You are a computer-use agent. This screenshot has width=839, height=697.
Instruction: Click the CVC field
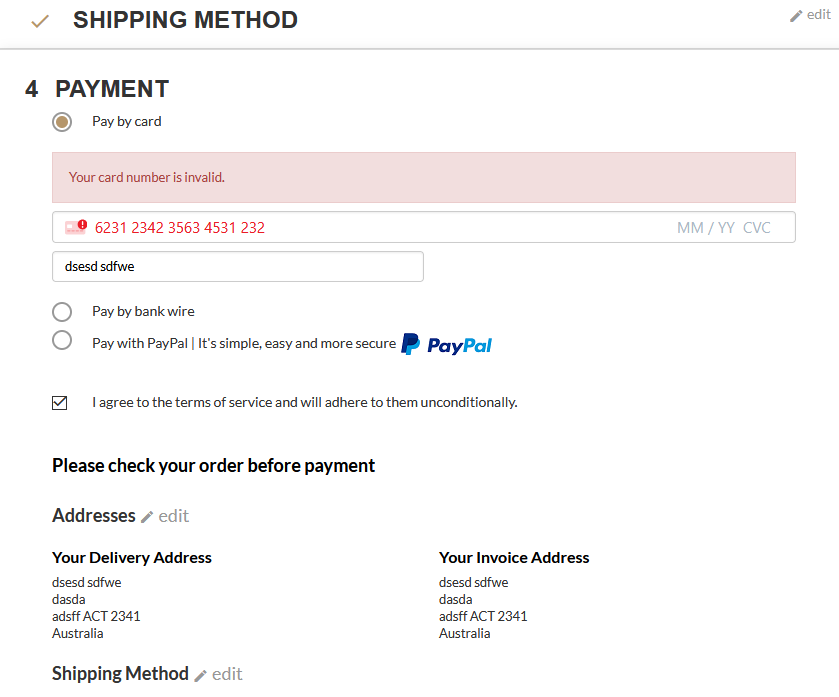coord(757,228)
